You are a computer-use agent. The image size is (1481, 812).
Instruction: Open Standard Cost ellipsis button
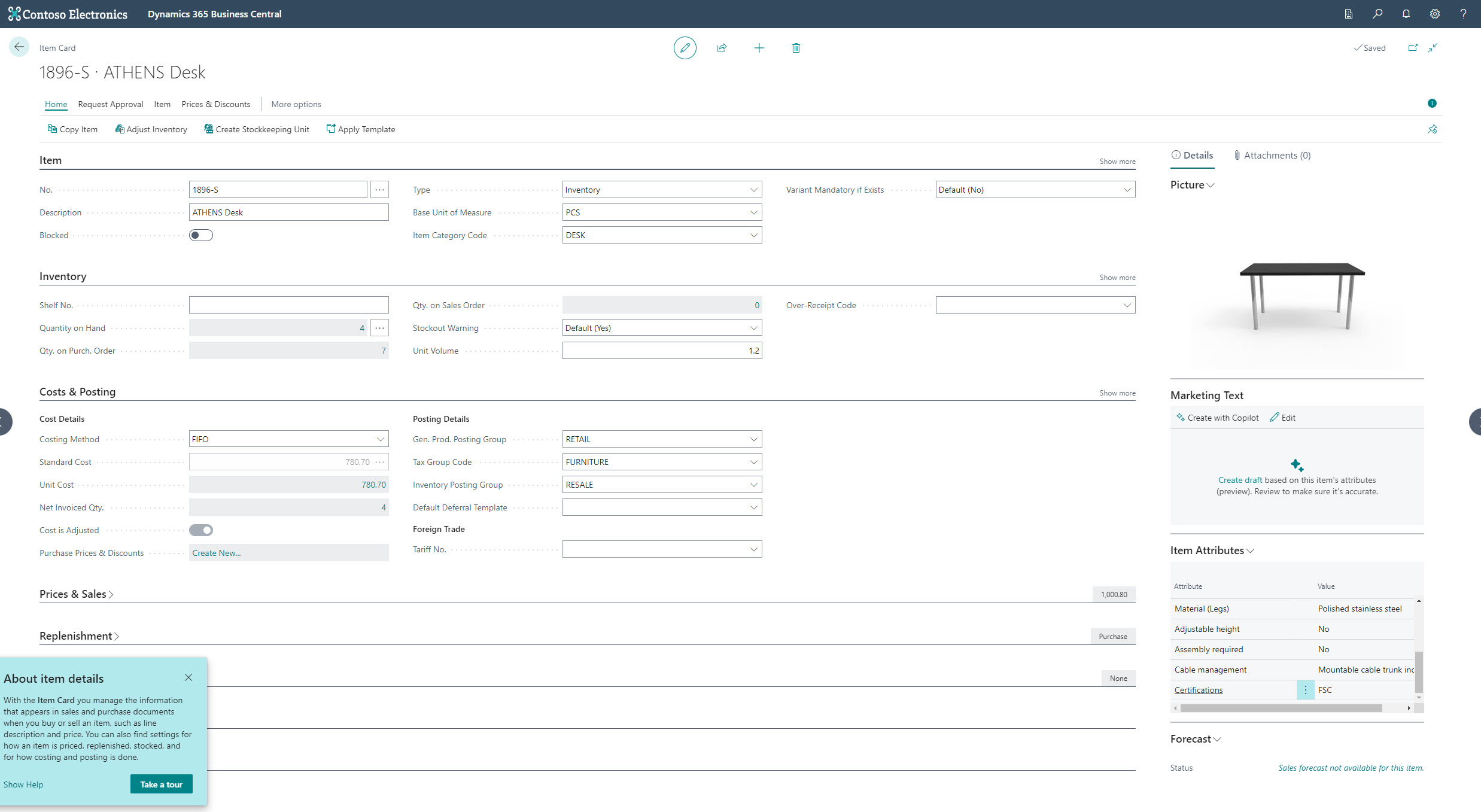click(380, 462)
